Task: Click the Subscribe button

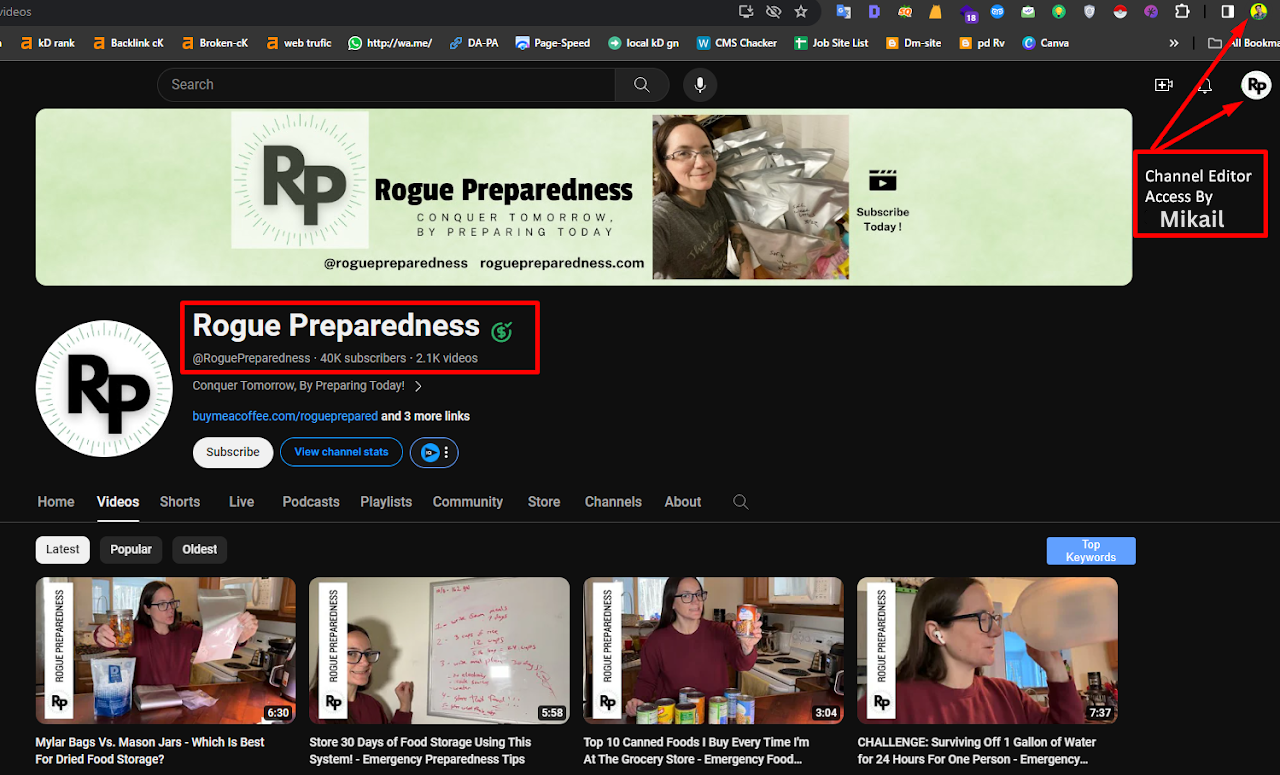Action: [x=233, y=452]
